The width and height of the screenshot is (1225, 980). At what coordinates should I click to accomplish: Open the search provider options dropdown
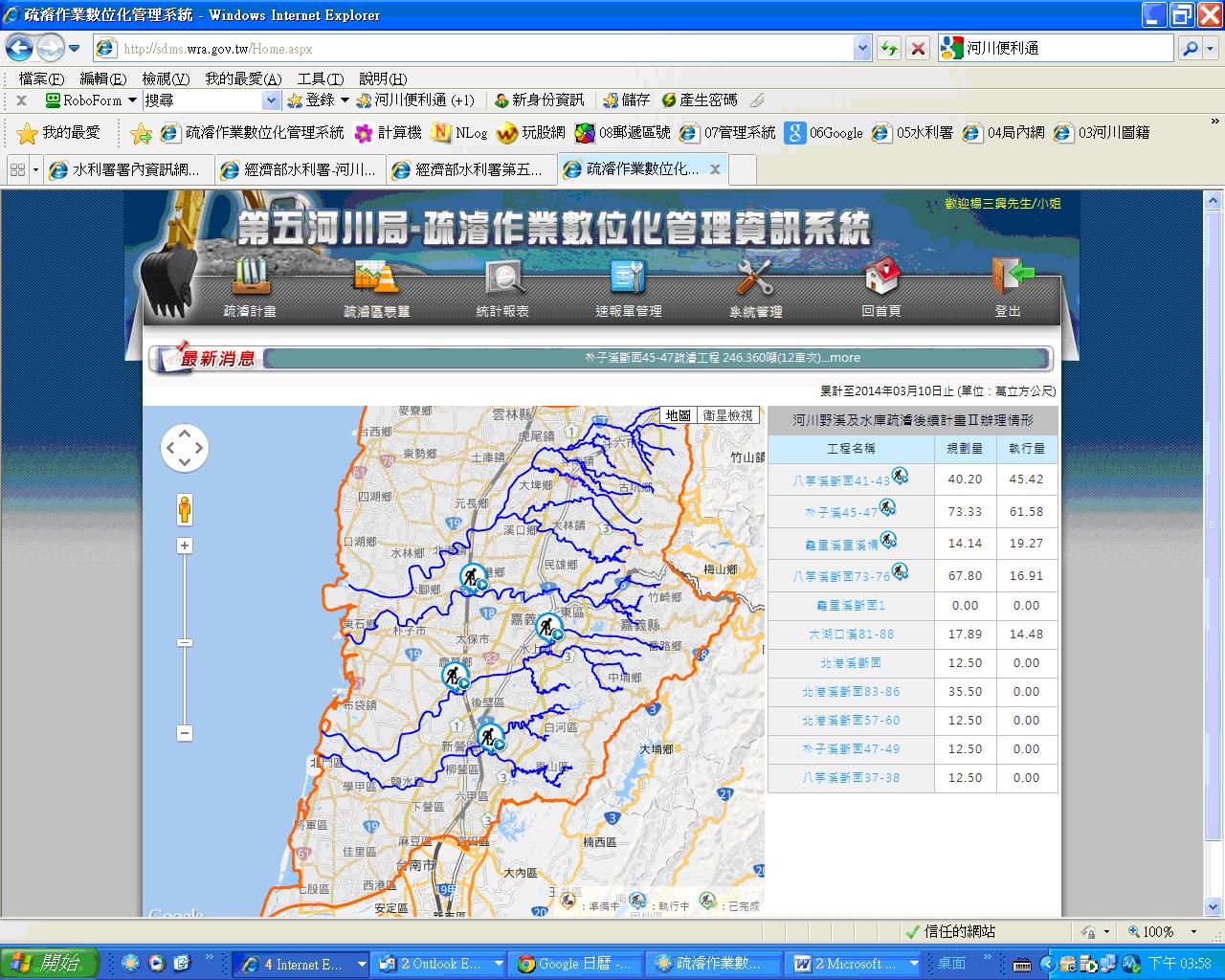(1211, 48)
